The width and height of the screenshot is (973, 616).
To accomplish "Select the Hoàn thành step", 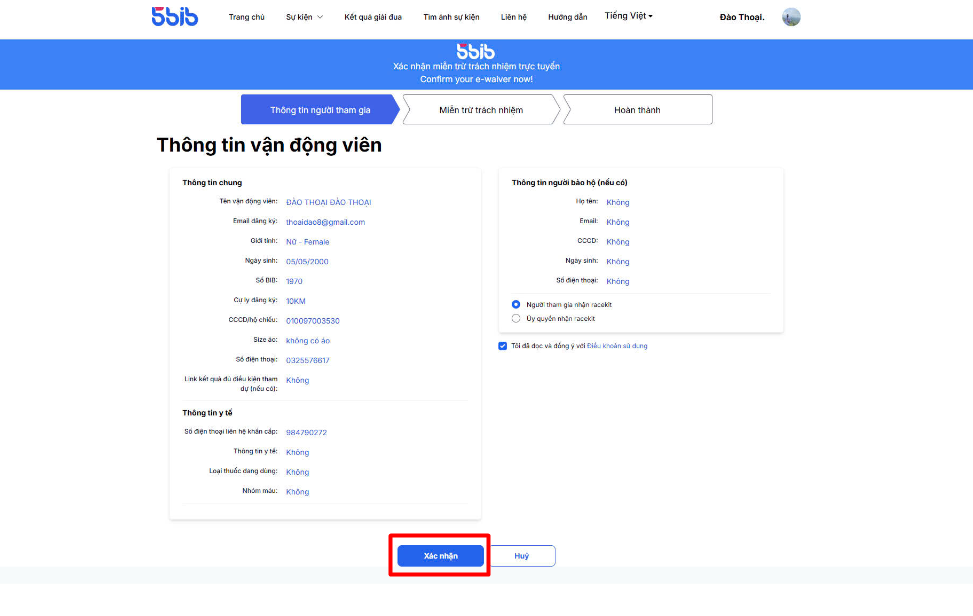I will (x=637, y=110).
